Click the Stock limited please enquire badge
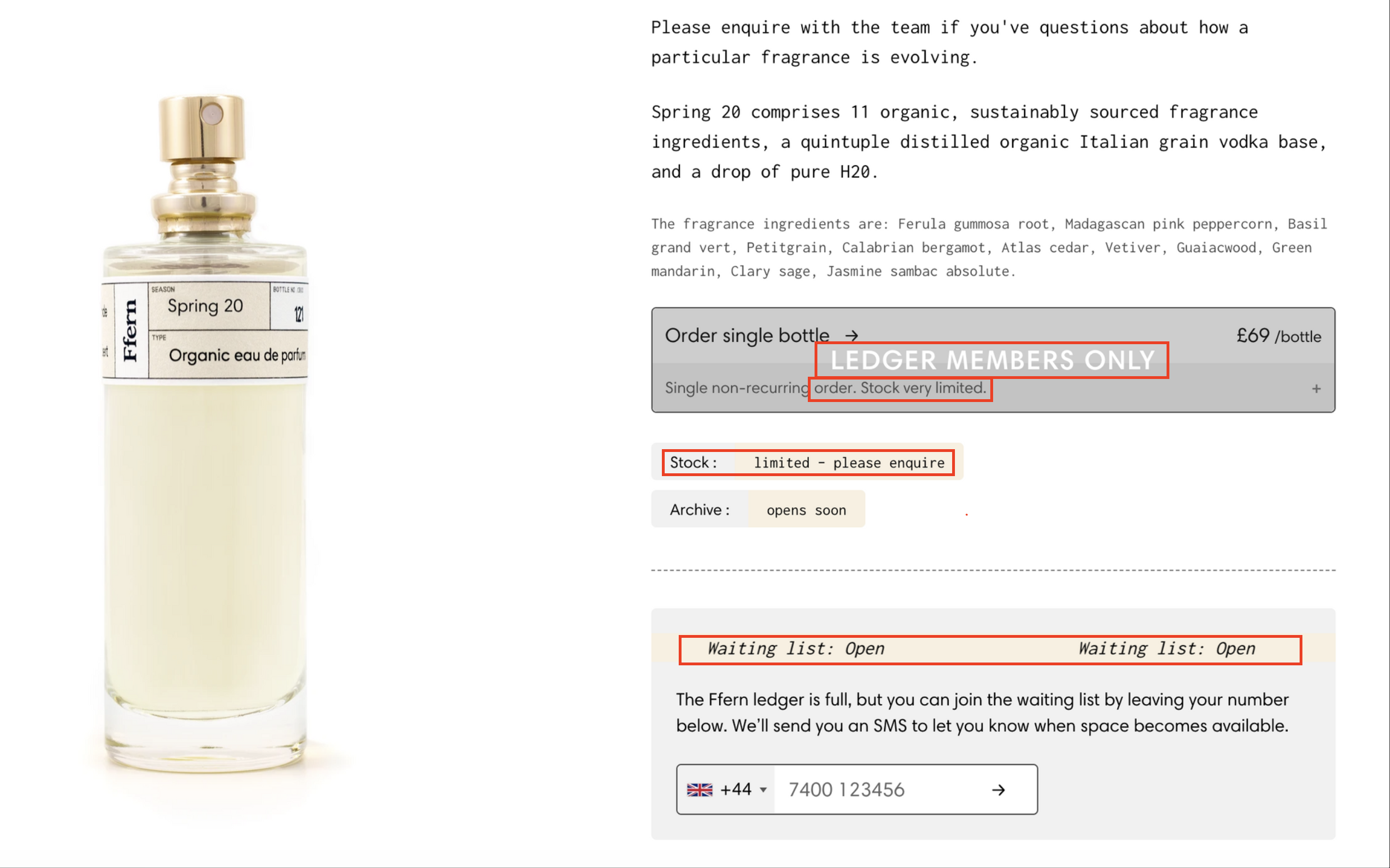This screenshot has height=868, width=1390. pyautogui.click(x=807, y=463)
